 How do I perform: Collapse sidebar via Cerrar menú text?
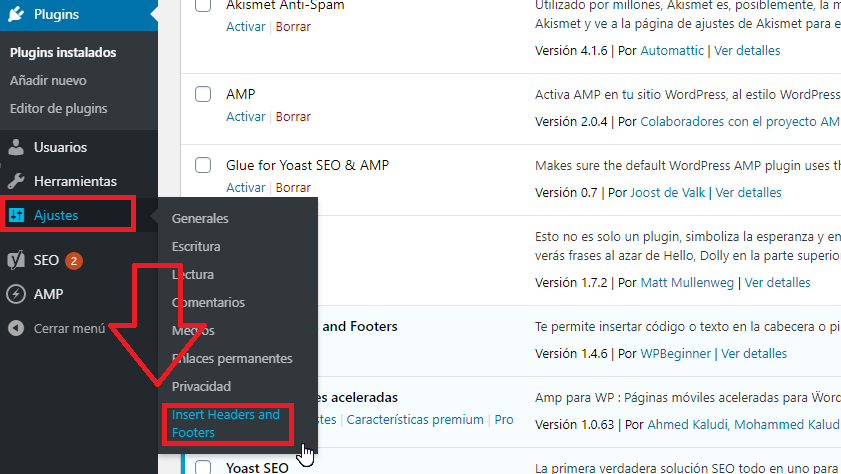coord(70,328)
